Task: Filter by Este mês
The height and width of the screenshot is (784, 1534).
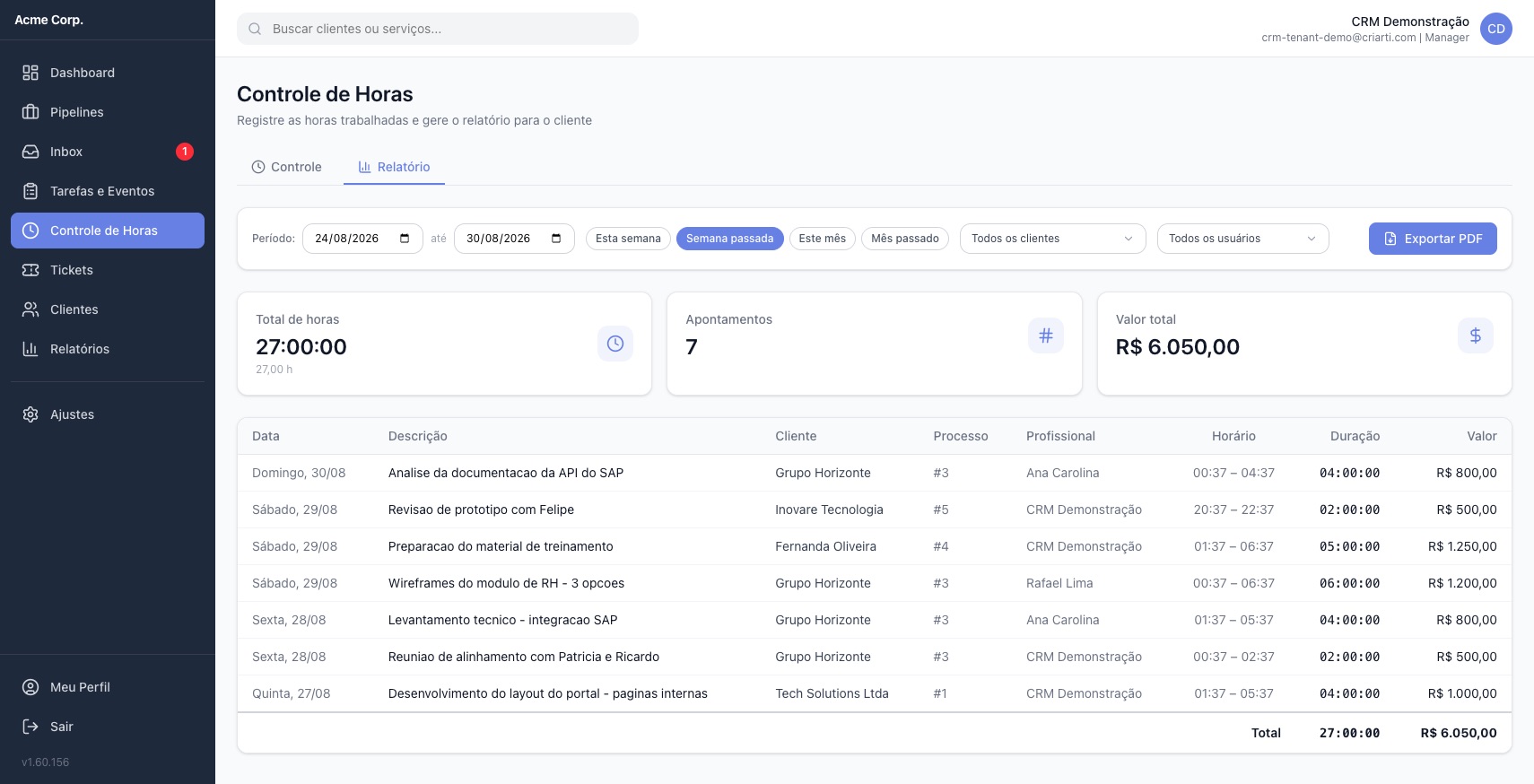Action: pos(823,239)
